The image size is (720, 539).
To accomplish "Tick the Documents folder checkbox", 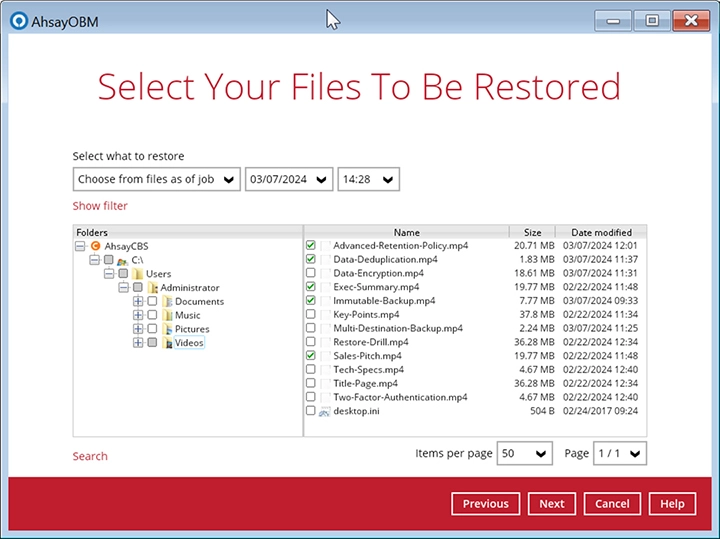I will point(152,301).
